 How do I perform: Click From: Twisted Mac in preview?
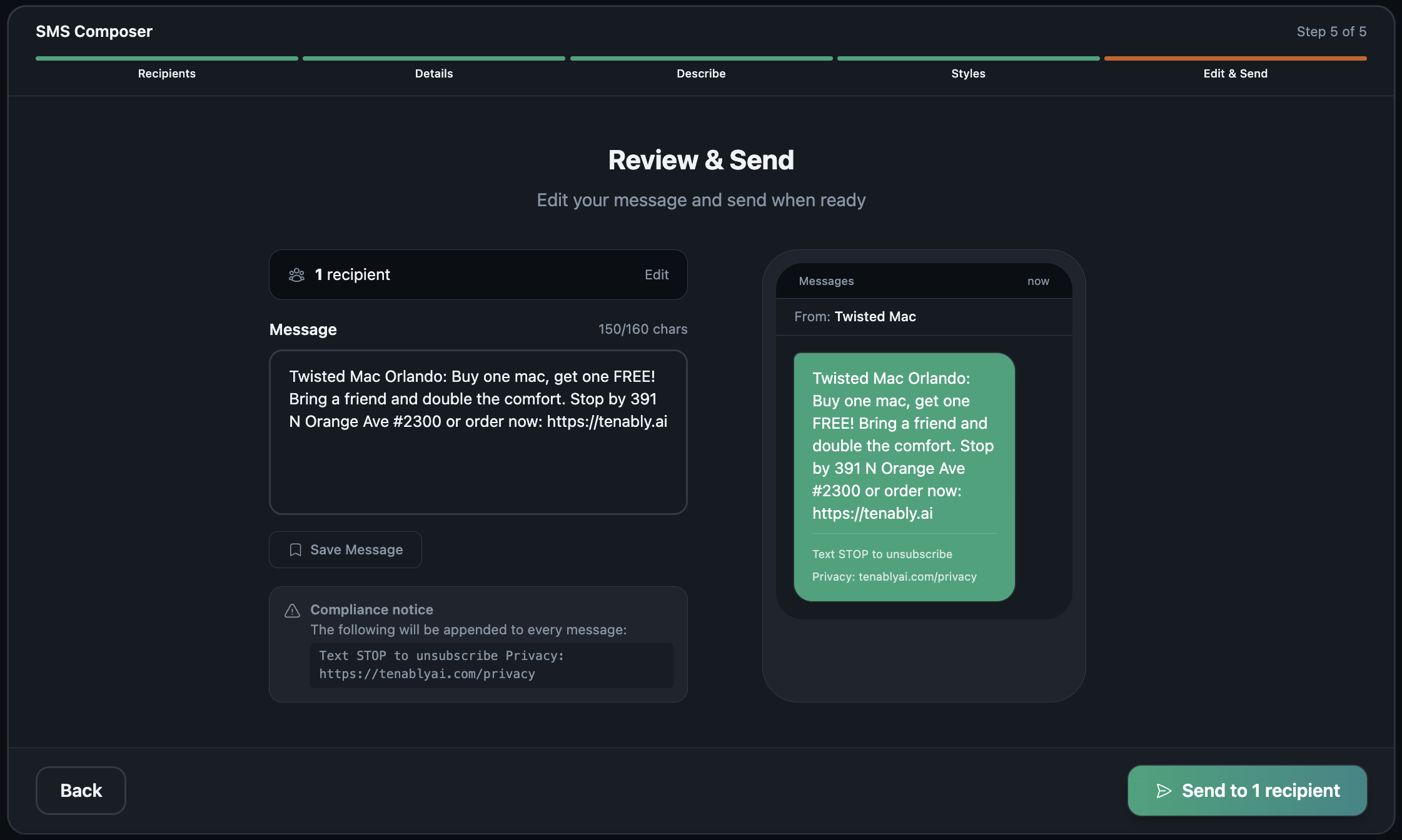(x=855, y=317)
